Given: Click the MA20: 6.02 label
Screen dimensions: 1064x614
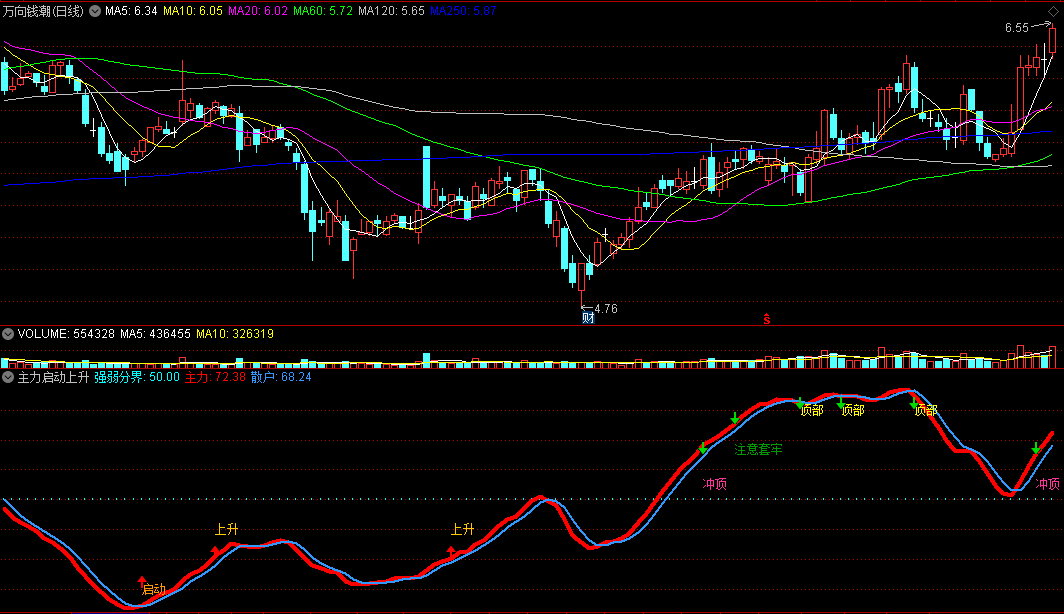Looking at the screenshot, I should 258,11.
